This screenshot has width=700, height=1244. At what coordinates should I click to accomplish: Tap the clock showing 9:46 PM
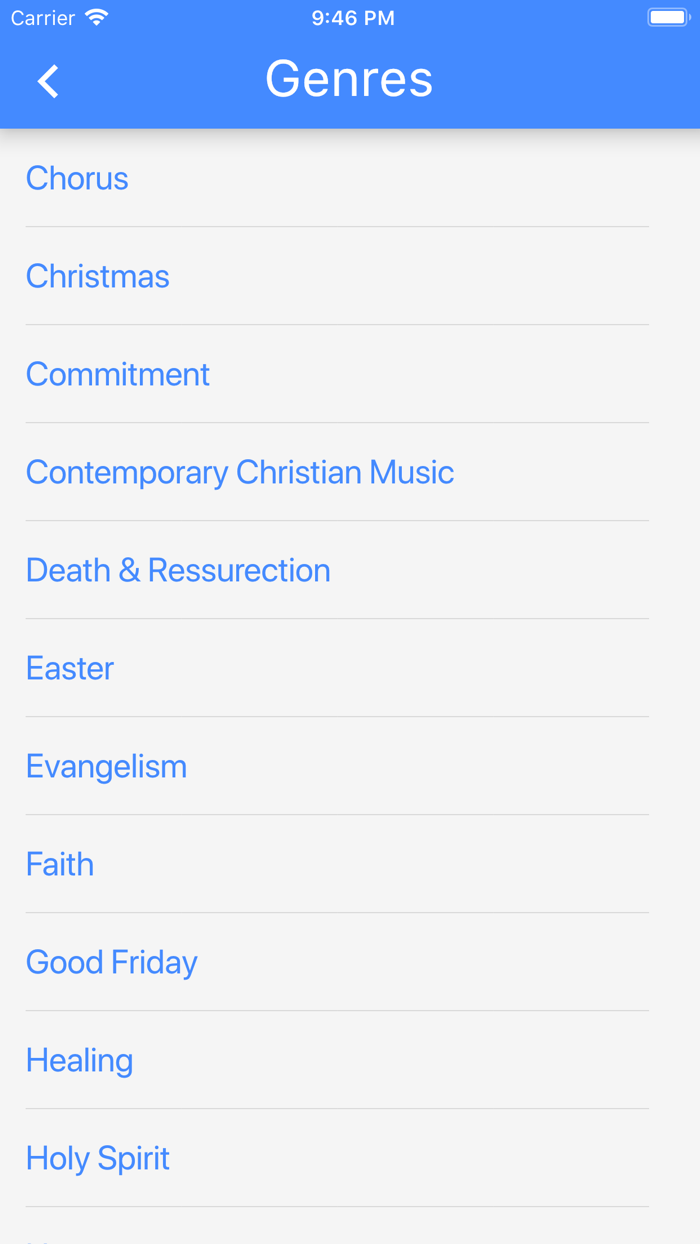(352, 17)
